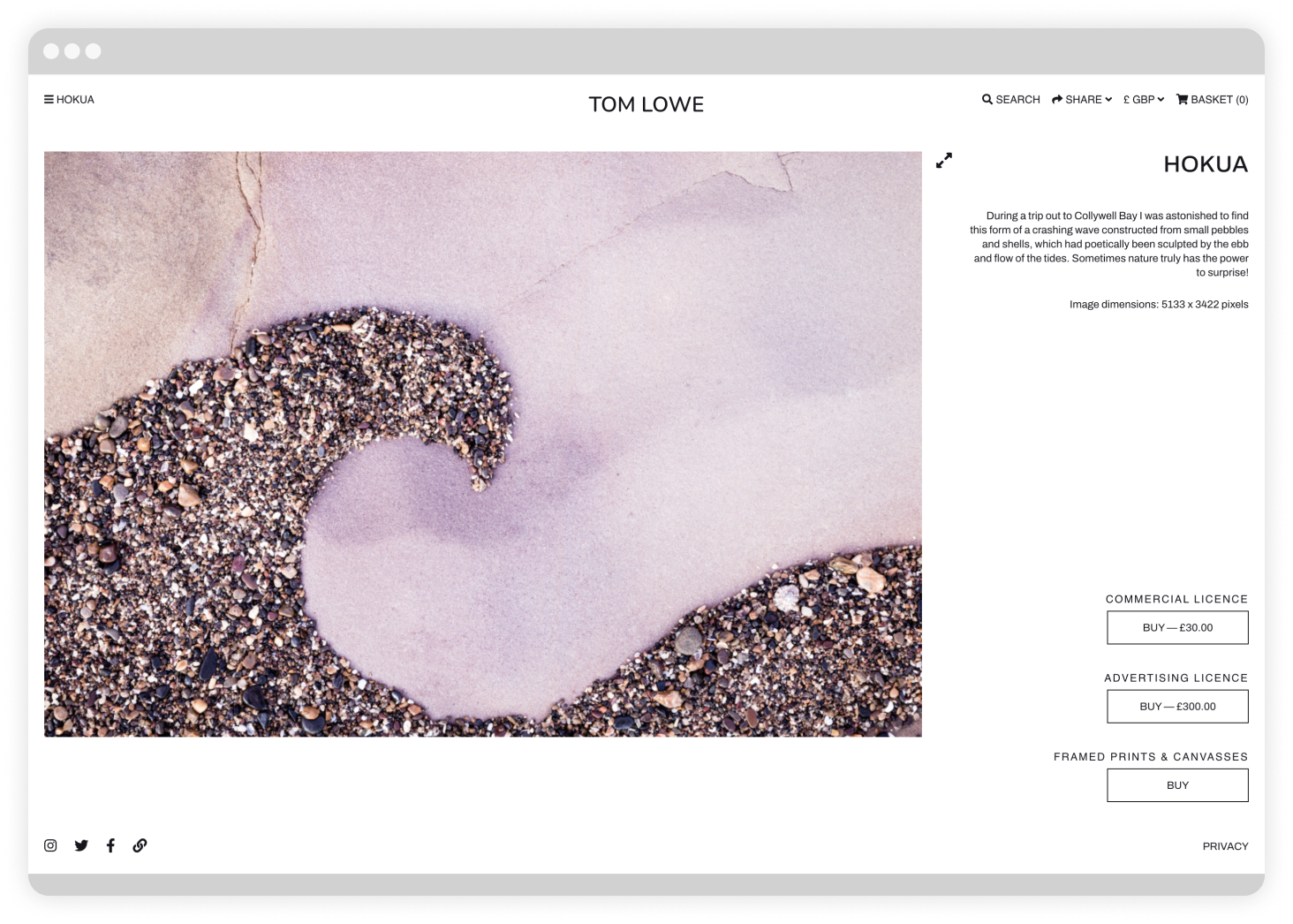Click the image dimensions text
The height and width of the screenshot is (924, 1293).
pos(1158,304)
